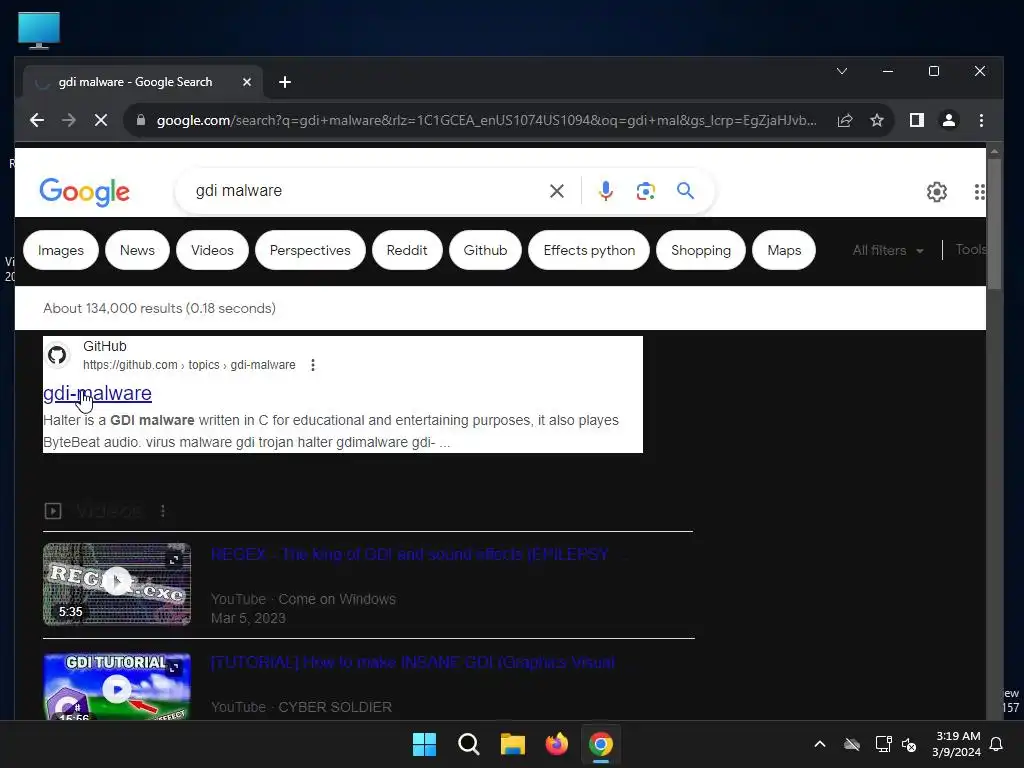The image size is (1024, 768).
Task: Search by image with Lens
Action: click(x=645, y=191)
